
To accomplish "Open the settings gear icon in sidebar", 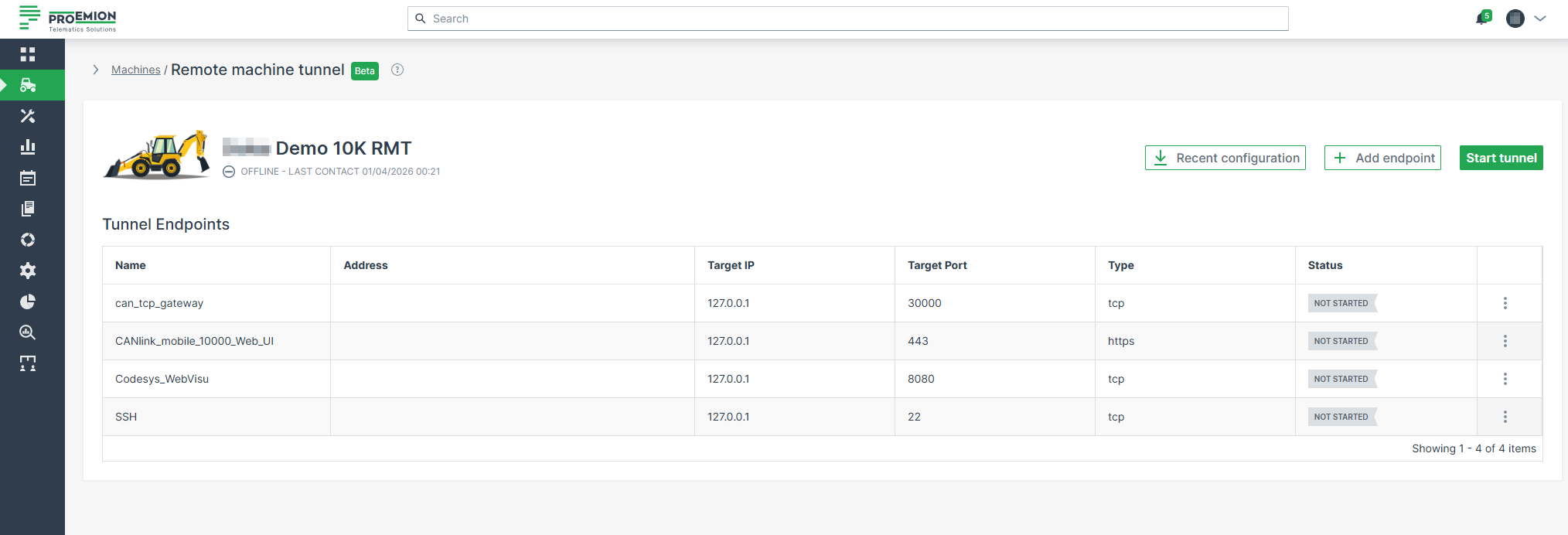I will tap(28, 271).
